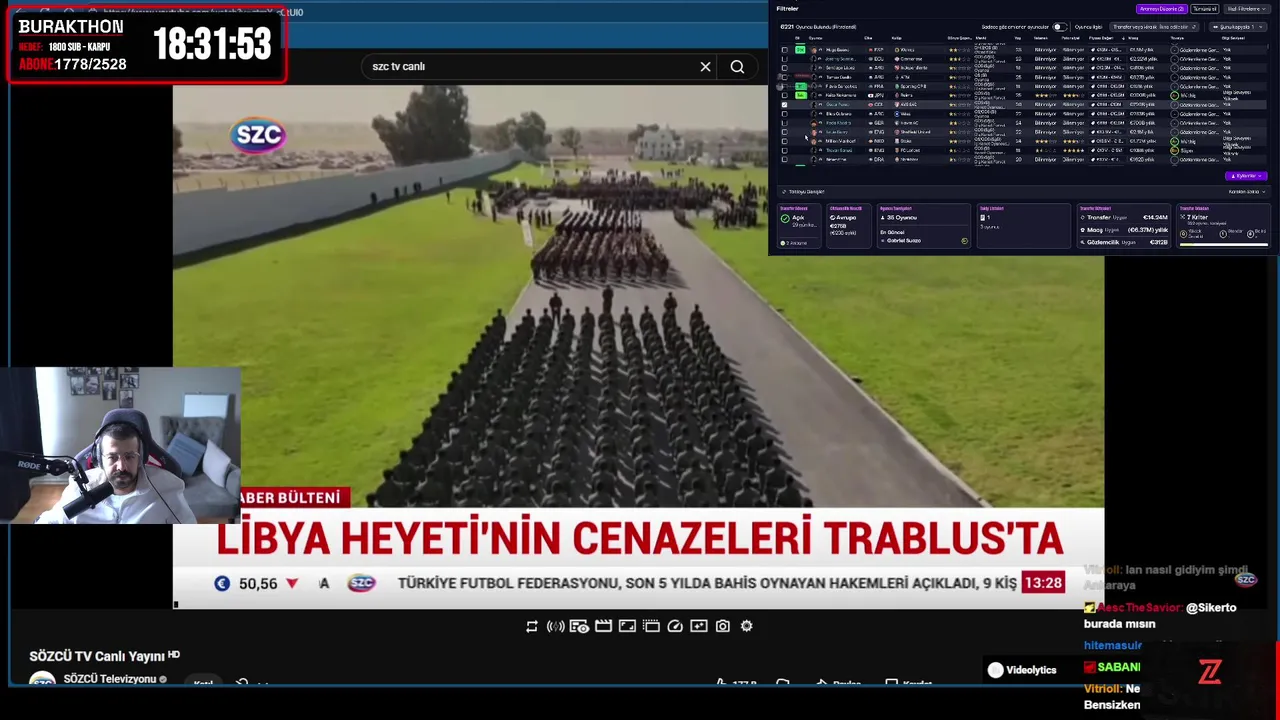Click the Yaş column header
The image size is (1280, 720).
1017,38
